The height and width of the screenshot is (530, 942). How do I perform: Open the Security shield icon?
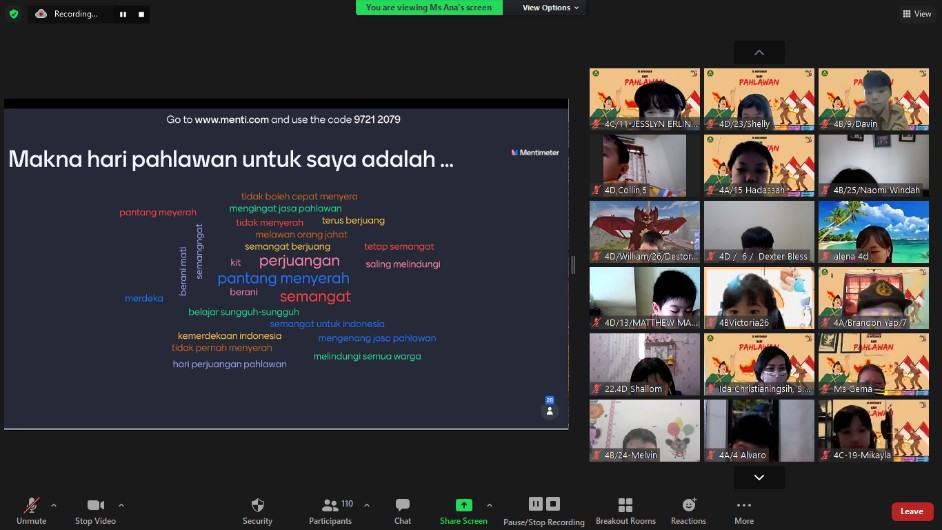(257, 506)
